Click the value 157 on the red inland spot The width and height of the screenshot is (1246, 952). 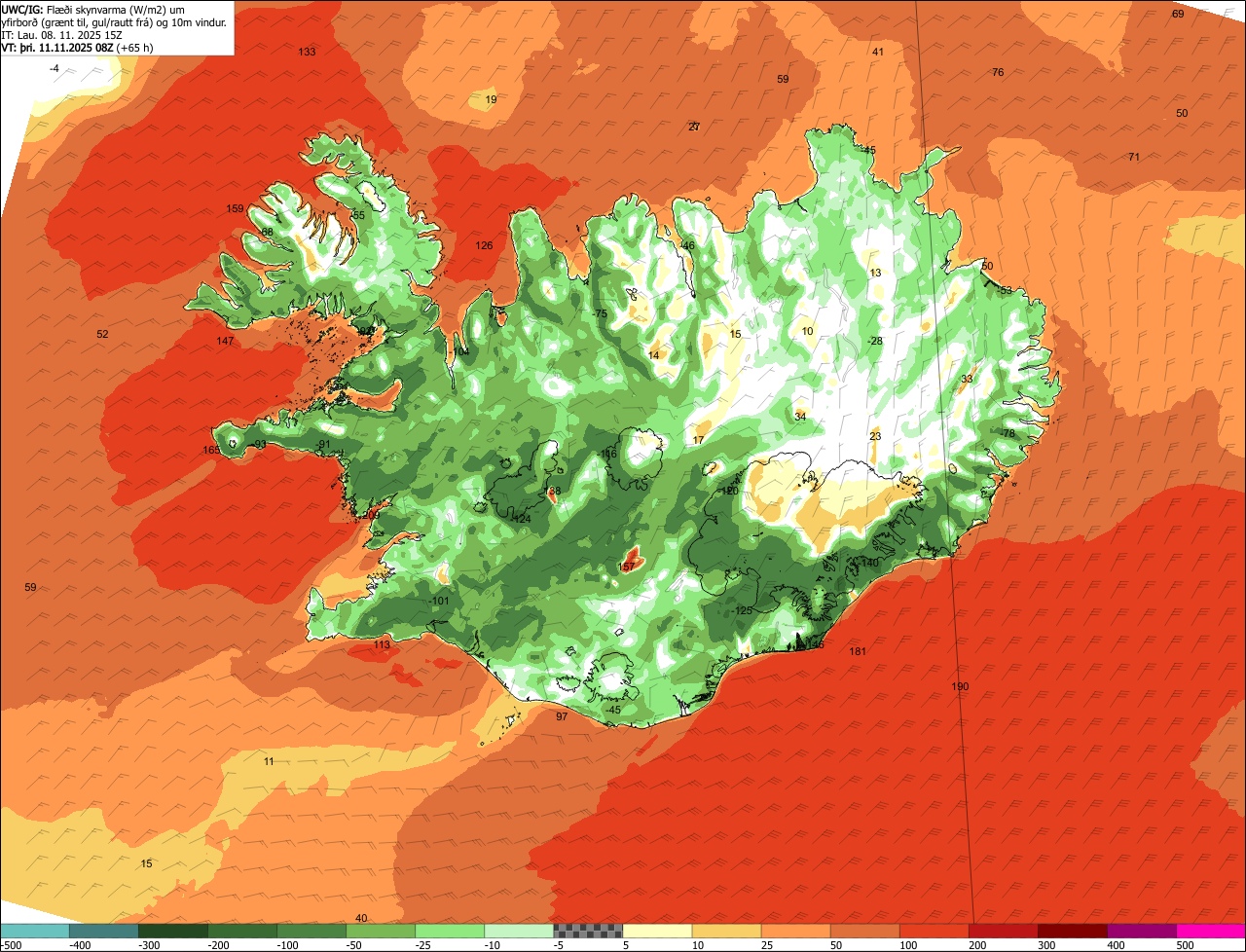point(627,567)
